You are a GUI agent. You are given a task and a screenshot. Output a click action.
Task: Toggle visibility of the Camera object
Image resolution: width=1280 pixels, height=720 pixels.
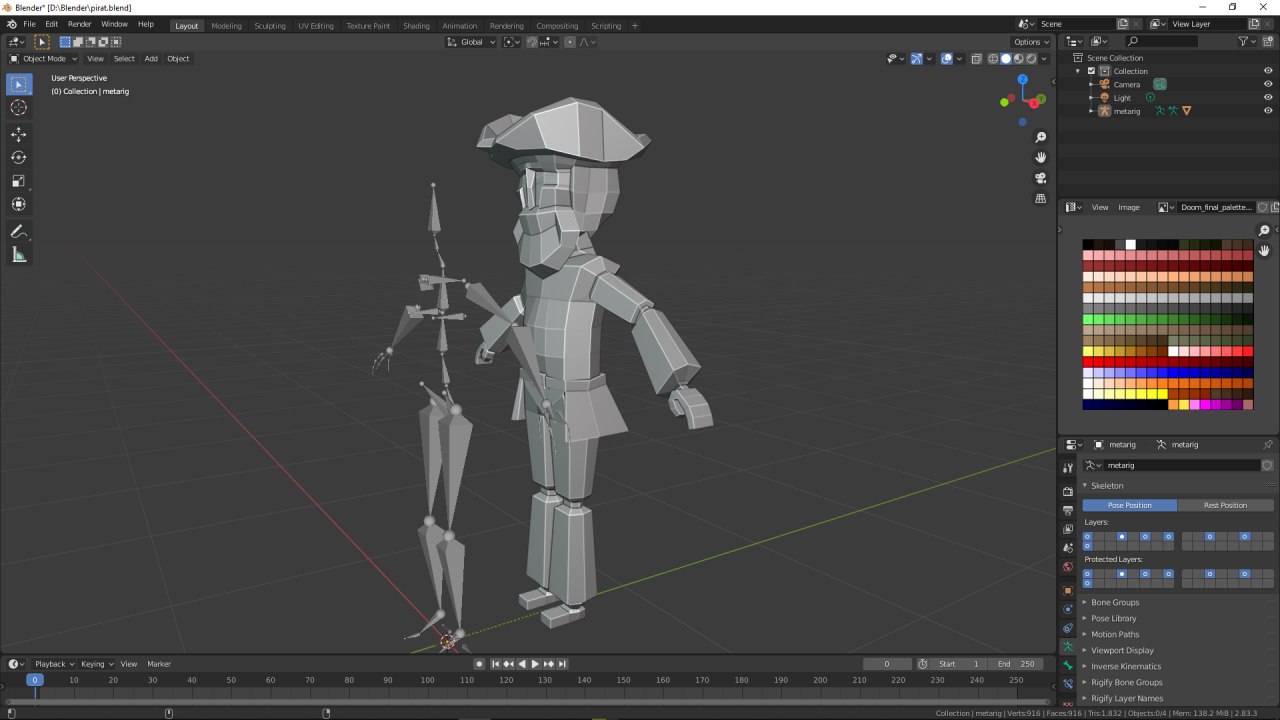(x=1268, y=84)
